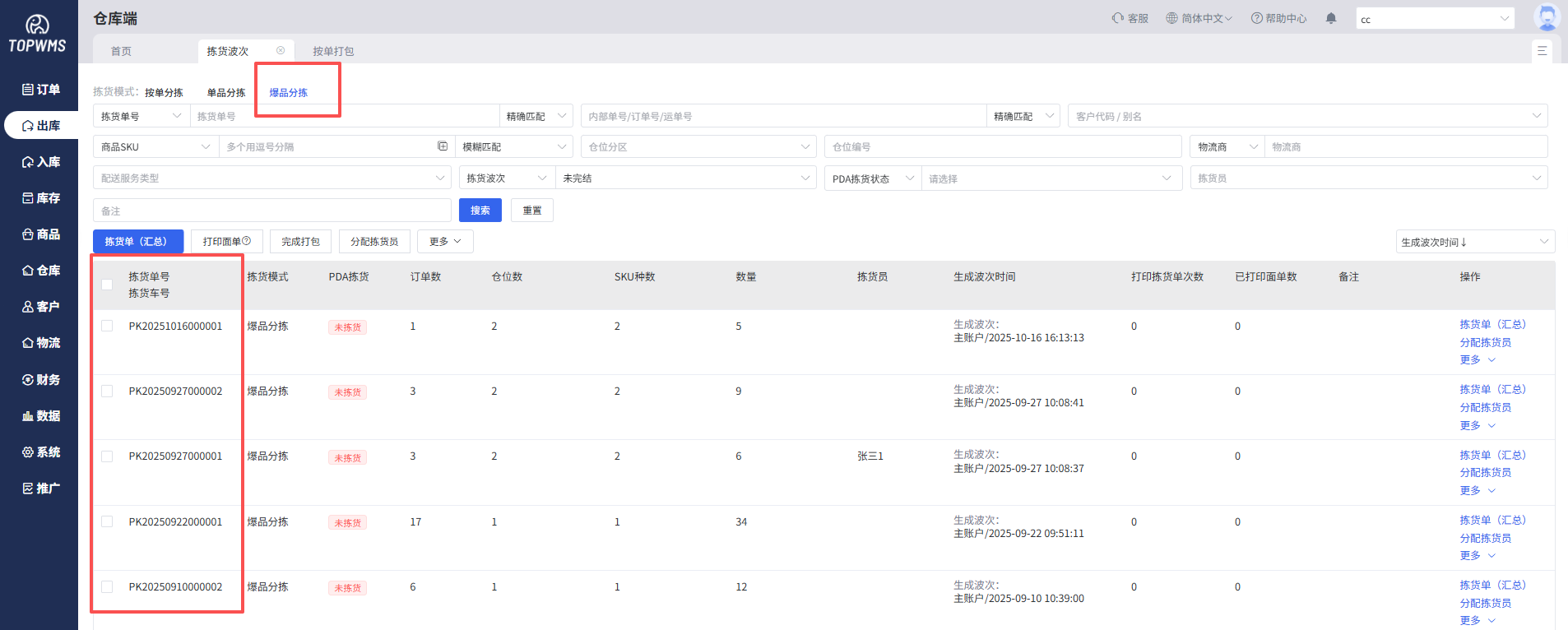Image resolution: width=1568 pixels, height=630 pixels.
Task: Close the 拣货波次 tab with x icon
Action: point(281,51)
